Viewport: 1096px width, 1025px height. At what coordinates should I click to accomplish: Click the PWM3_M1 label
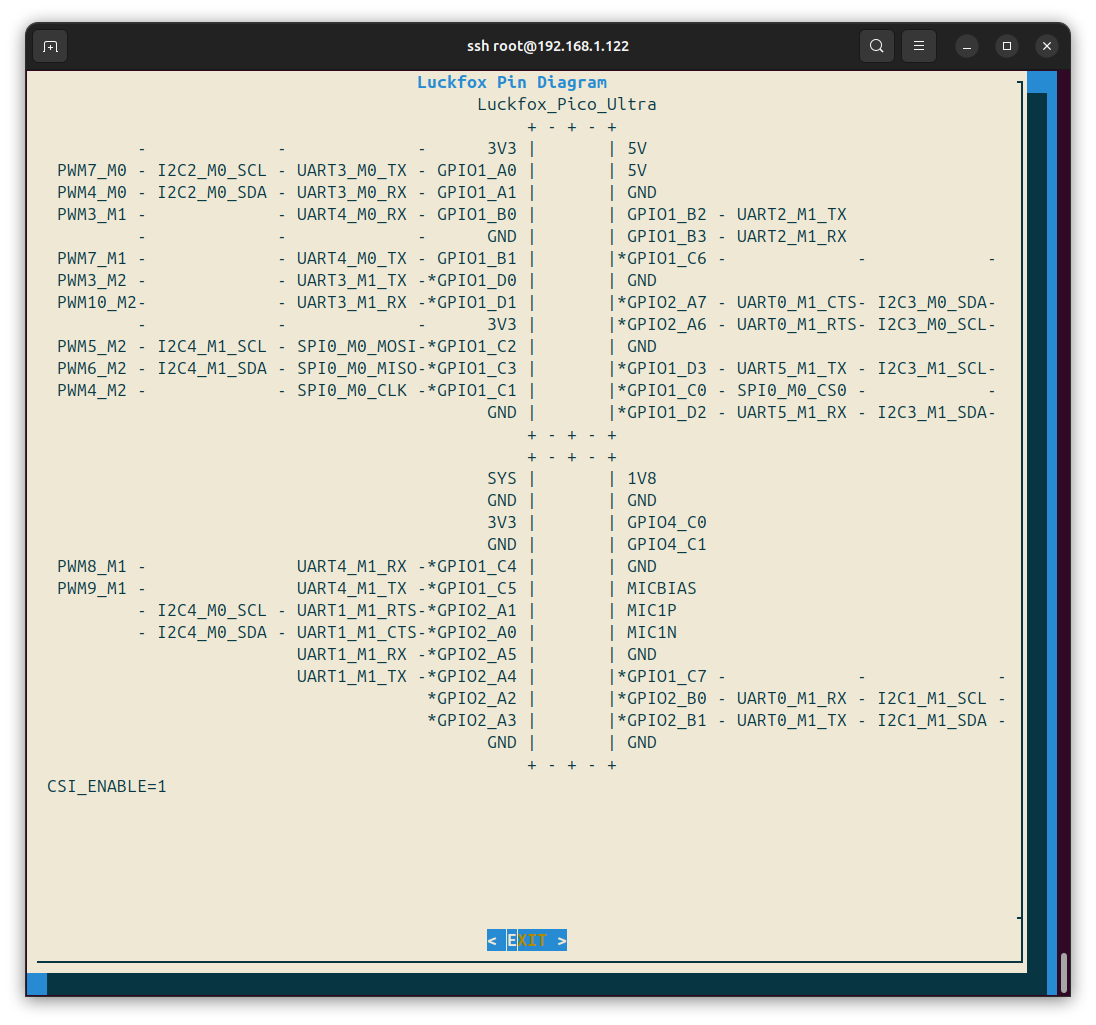tap(92, 215)
